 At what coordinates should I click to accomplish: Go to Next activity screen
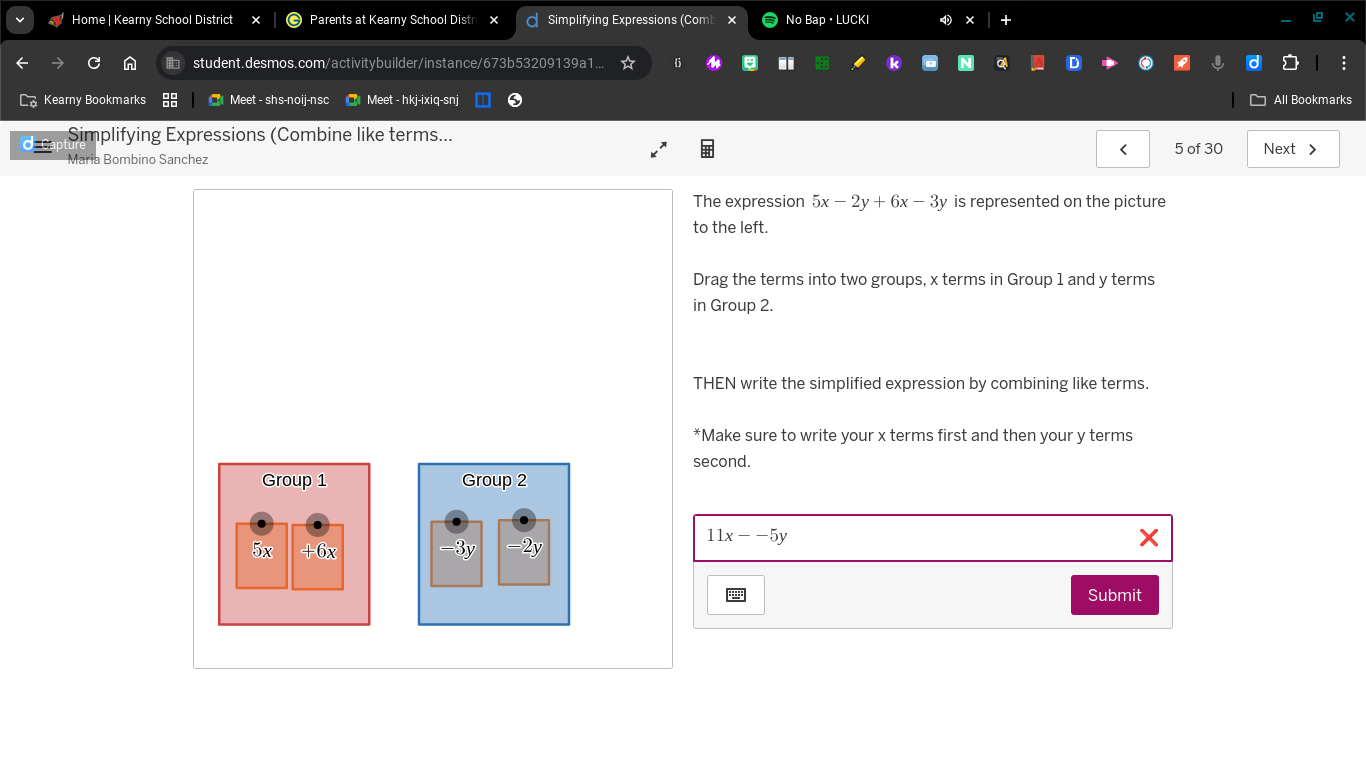pos(1293,149)
